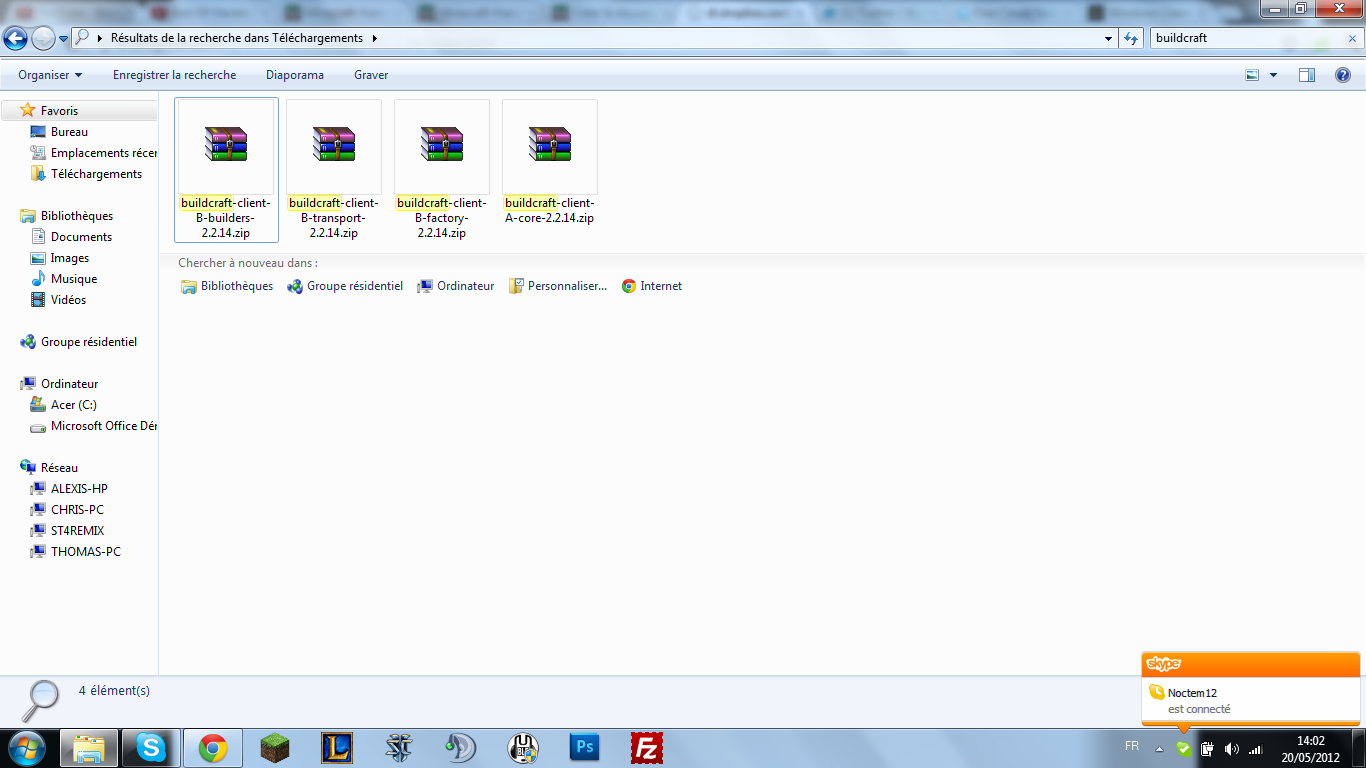This screenshot has width=1366, height=768.
Task: Click the refresh button next to address bar
Action: point(1131,38)
